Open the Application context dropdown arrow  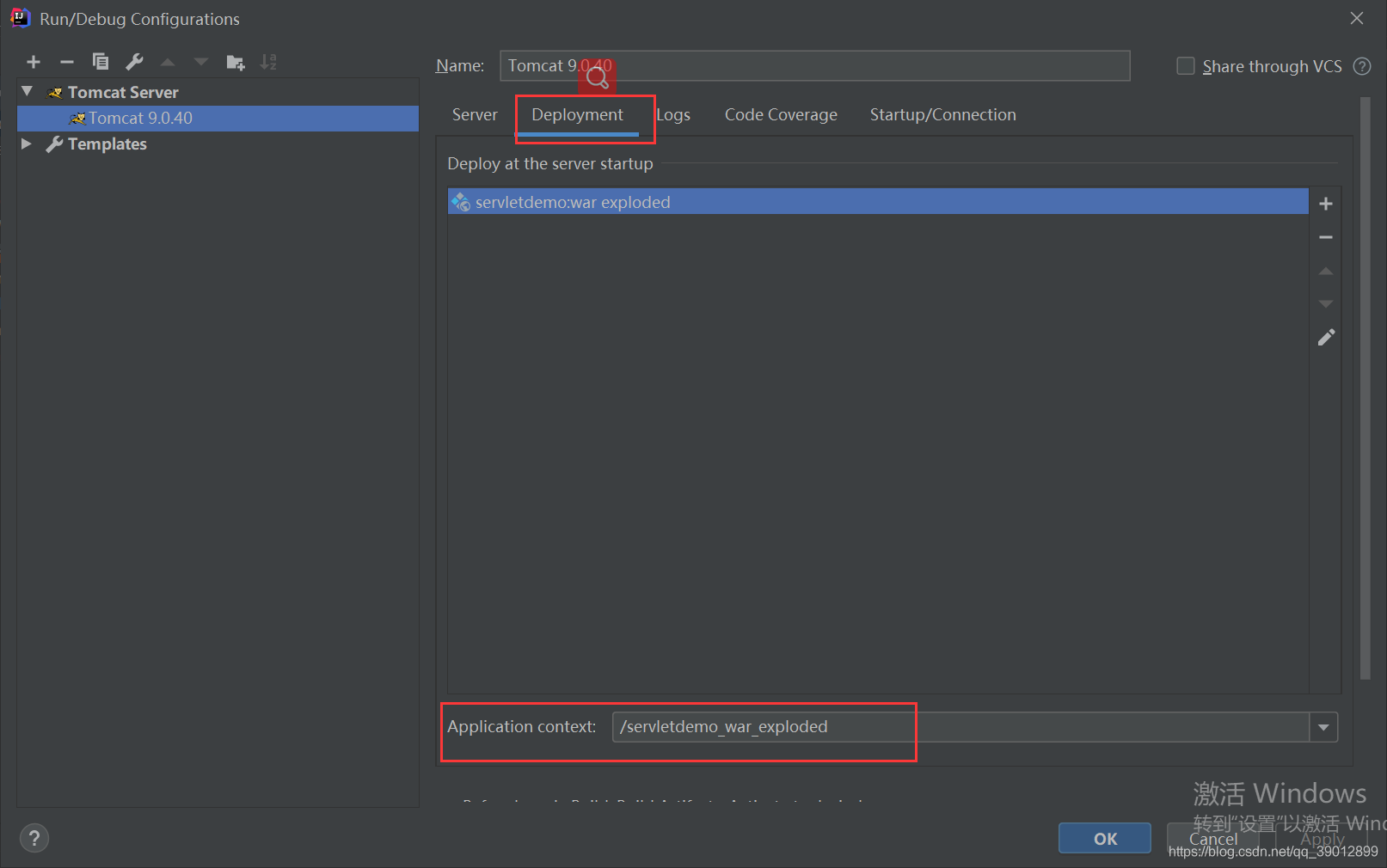[x=1323, y=727]
